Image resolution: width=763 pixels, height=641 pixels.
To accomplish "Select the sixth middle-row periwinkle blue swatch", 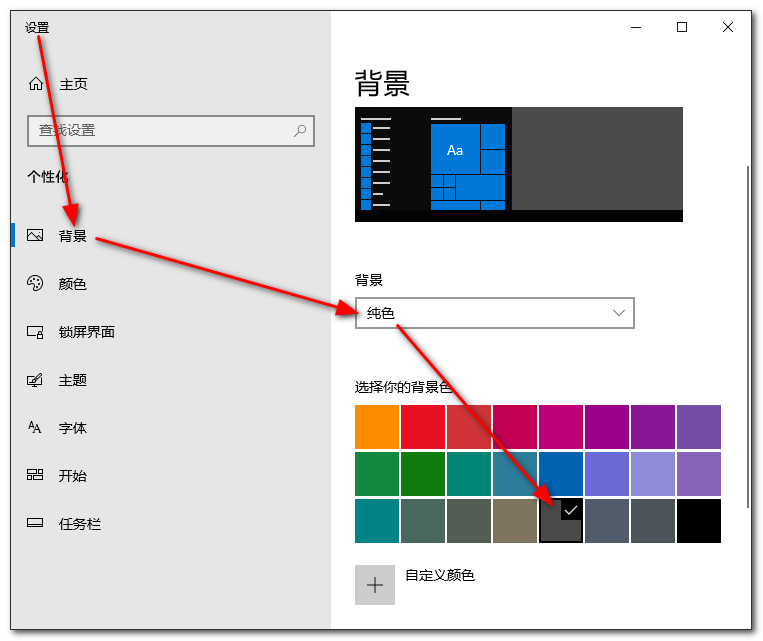I will (607, 474).
